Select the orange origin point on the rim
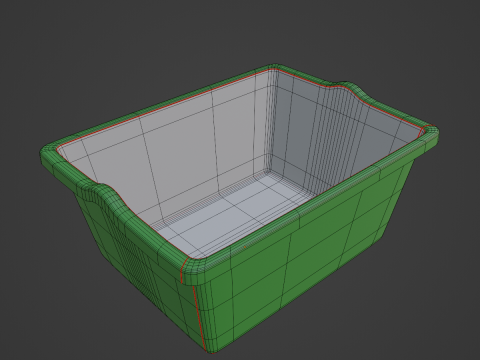The height and width of the screenshot is (360, 480). pyautogui.click(x=245, y=247)
